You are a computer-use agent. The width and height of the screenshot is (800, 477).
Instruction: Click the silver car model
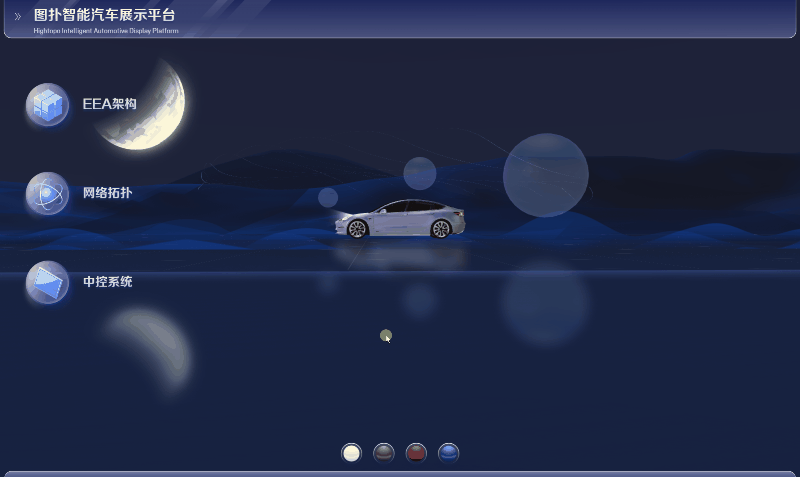pos(402,217)
